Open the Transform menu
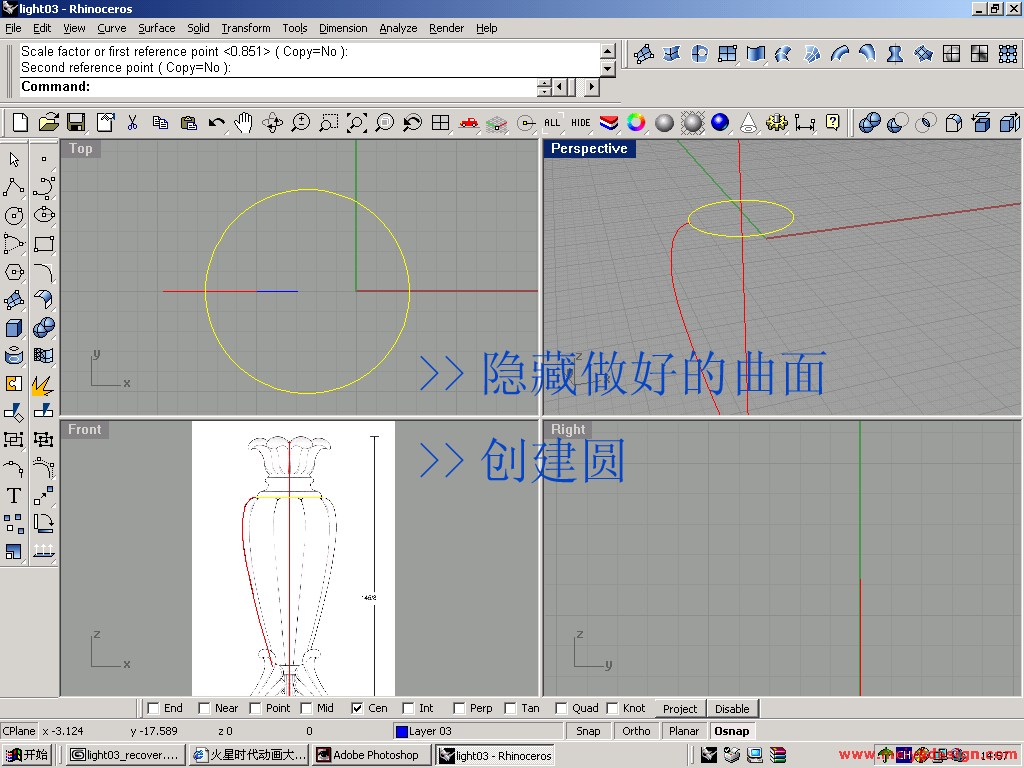Screen dimensions: 1024x768 pyautogui.click(x=245, y=28)
